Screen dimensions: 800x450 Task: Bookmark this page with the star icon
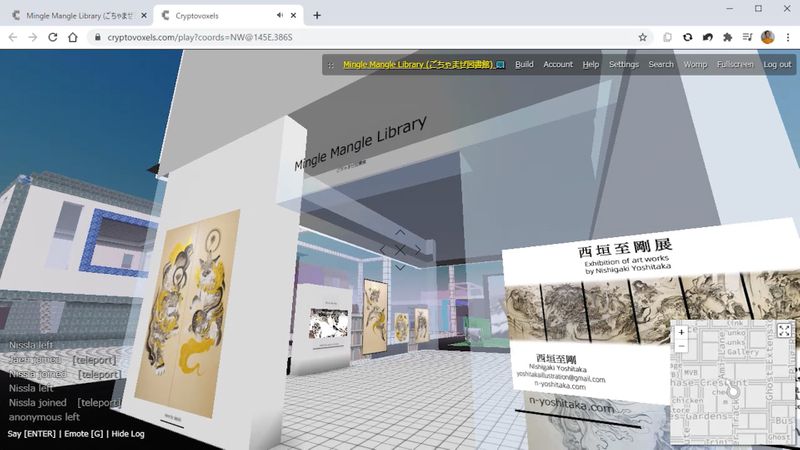642,37
